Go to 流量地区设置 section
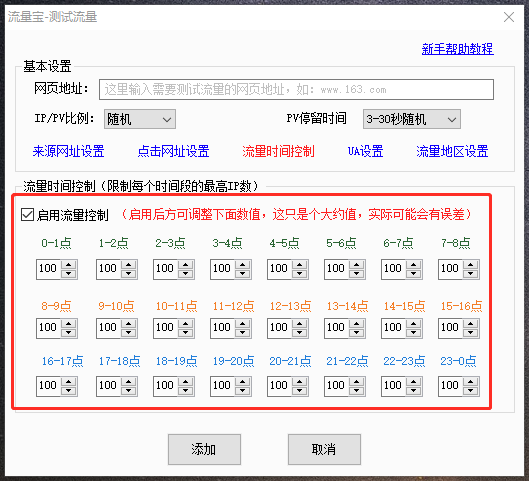The height and width of the screenshot is (481, 529). click(x=452, y=151)
